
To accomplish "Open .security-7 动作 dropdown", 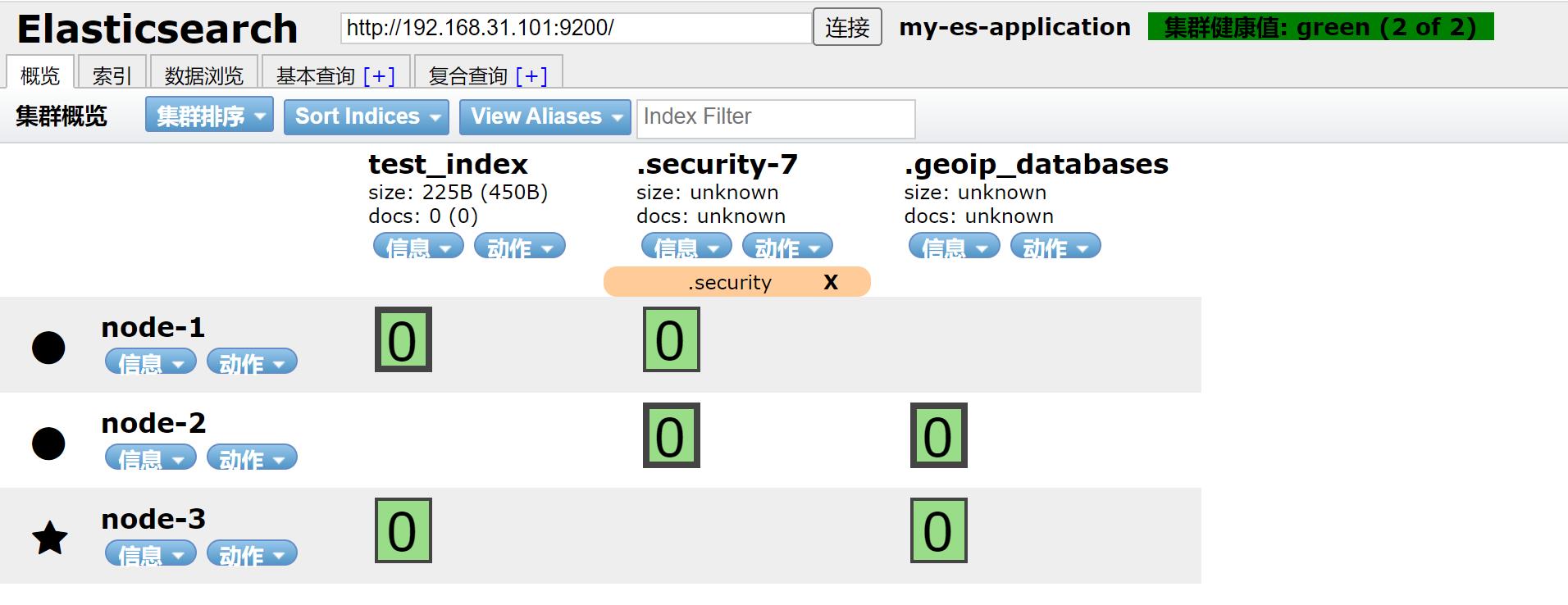I will coord(787,246).
